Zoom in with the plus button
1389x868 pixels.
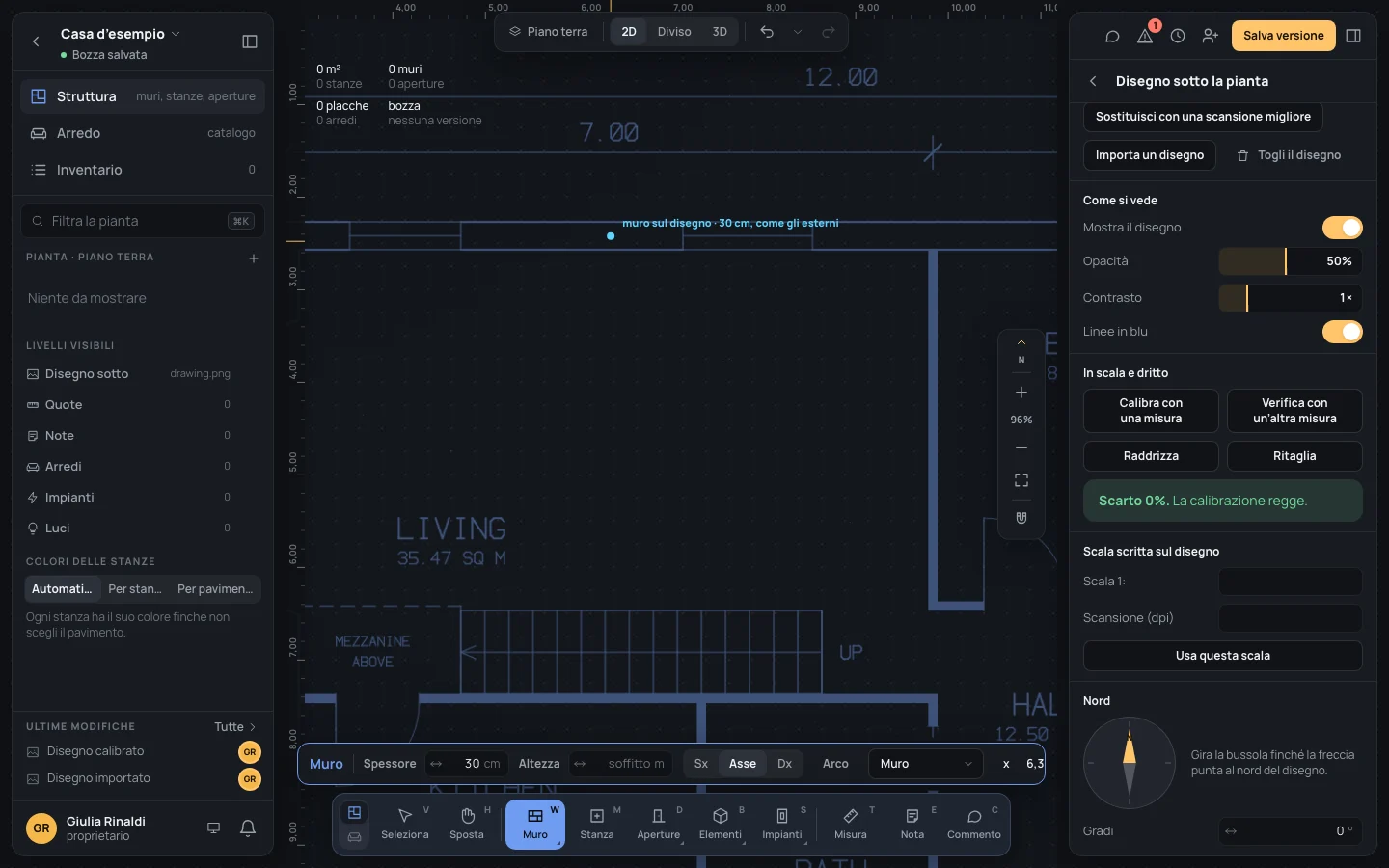click(x=1021, y=393)
